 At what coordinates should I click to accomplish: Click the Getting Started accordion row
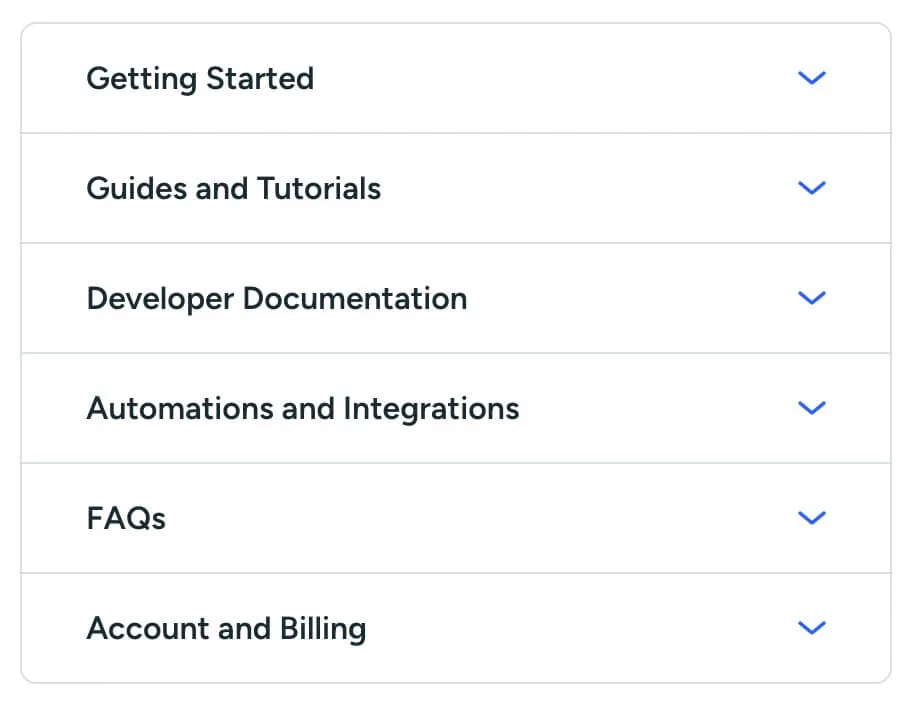[x=456, y=78]
